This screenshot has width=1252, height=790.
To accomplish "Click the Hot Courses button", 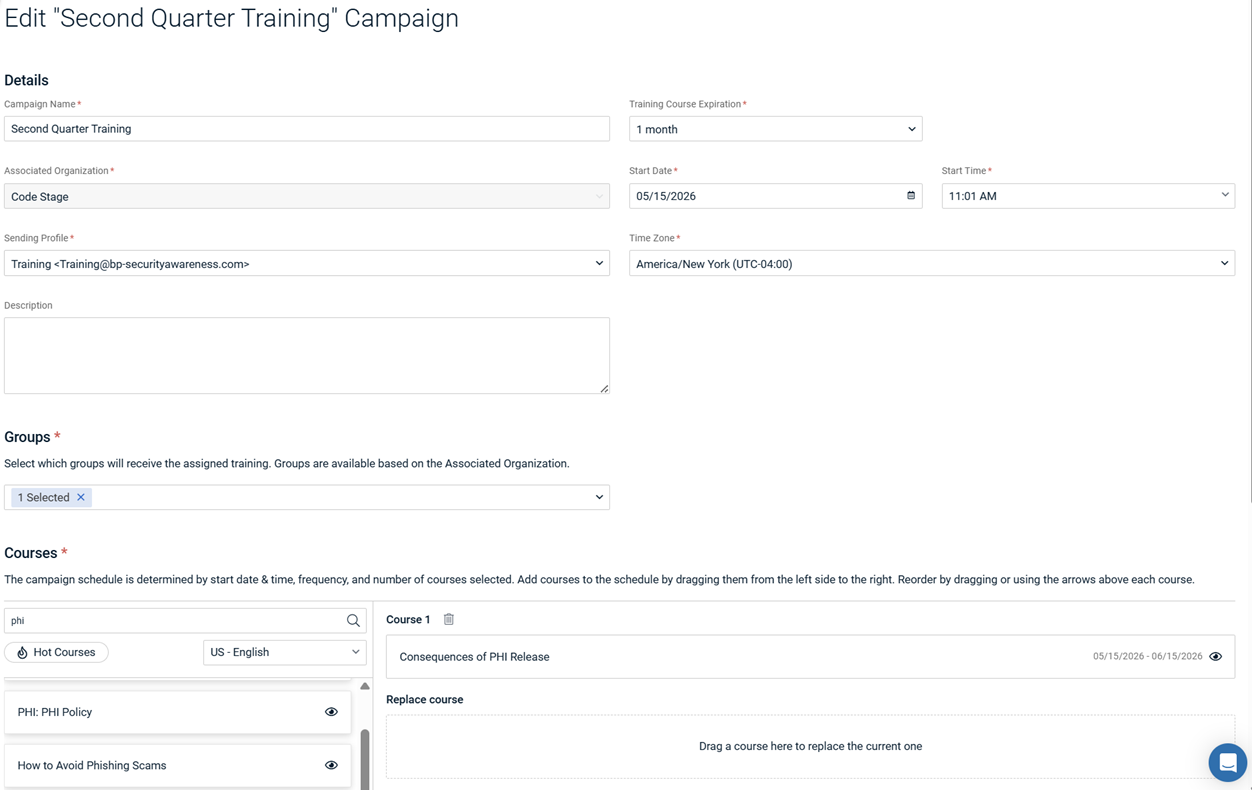I will click(57, 652).
